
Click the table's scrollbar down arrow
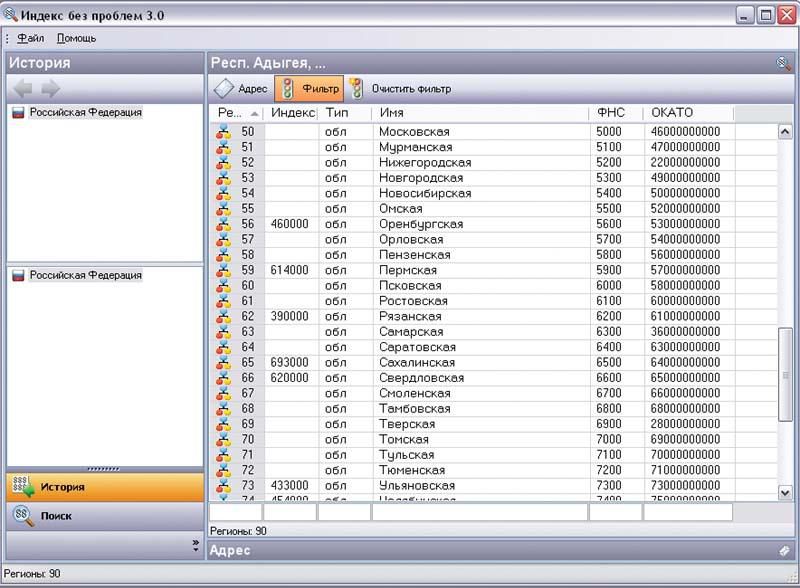coord(785,492)
